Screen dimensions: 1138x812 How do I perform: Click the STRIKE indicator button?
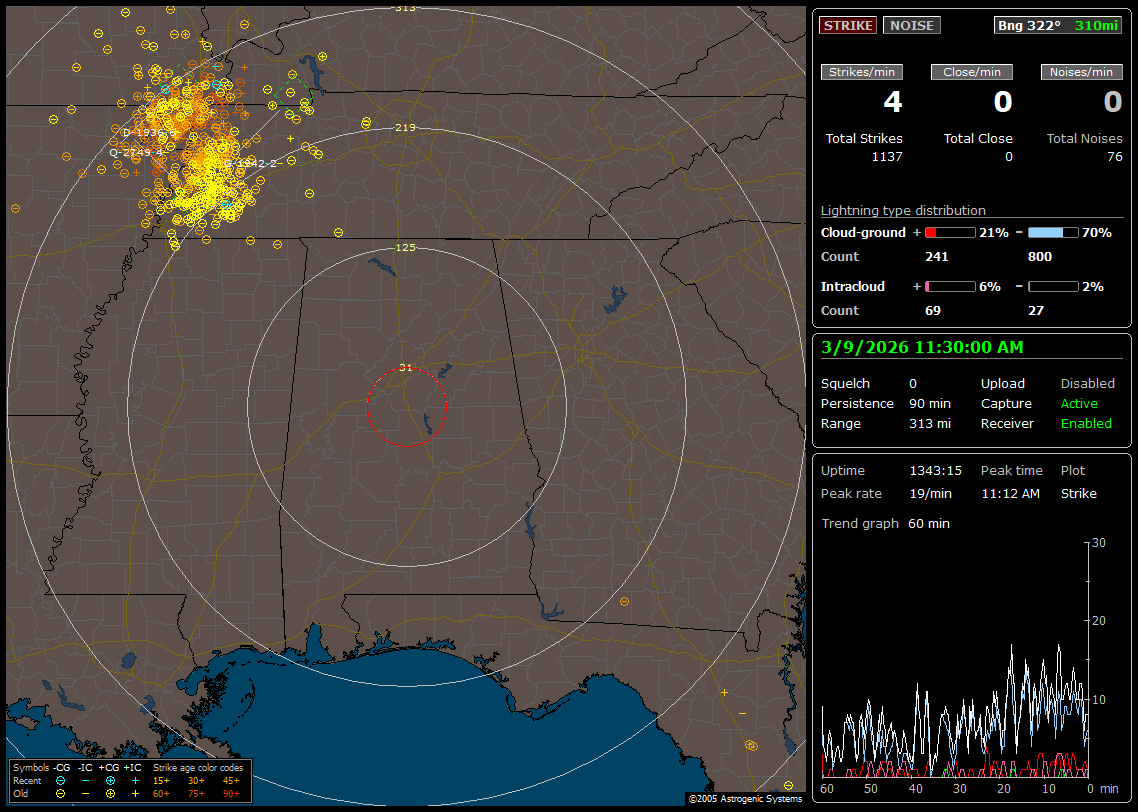[x=848, y=26]
